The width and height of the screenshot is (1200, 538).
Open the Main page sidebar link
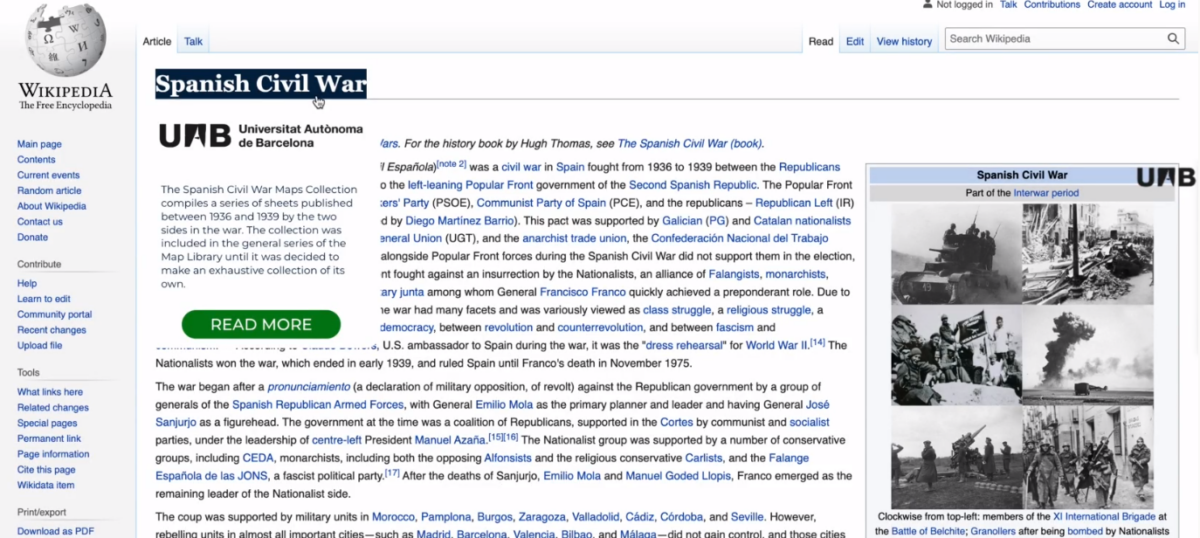point(39,144)
